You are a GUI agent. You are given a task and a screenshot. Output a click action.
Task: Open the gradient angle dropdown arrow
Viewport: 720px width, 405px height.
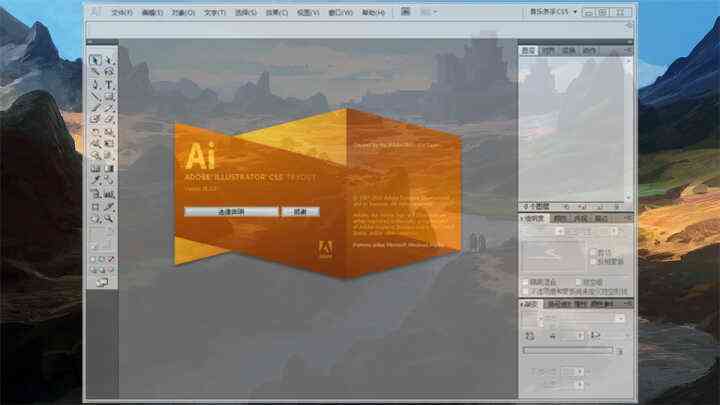[x=580, y=336]
